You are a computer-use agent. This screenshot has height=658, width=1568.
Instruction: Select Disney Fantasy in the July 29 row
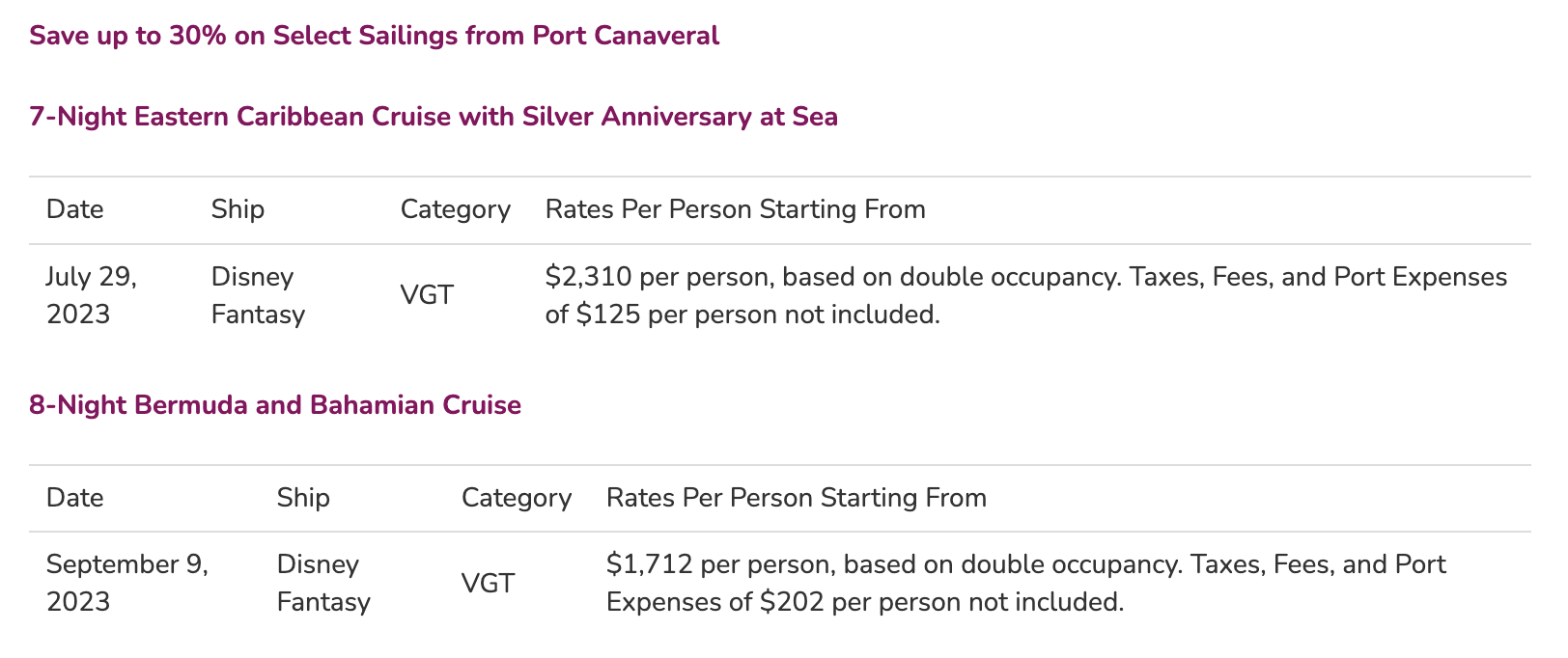pos(258,295)
